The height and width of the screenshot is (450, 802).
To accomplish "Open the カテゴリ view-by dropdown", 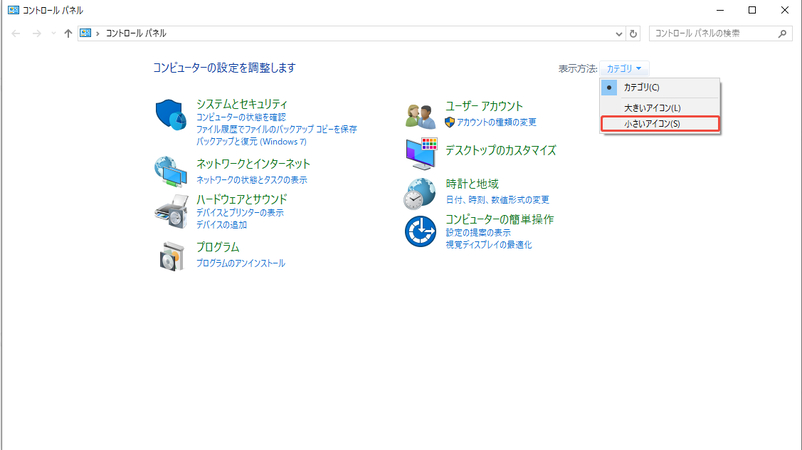I will pyautogui.click(x=624, y=68).
